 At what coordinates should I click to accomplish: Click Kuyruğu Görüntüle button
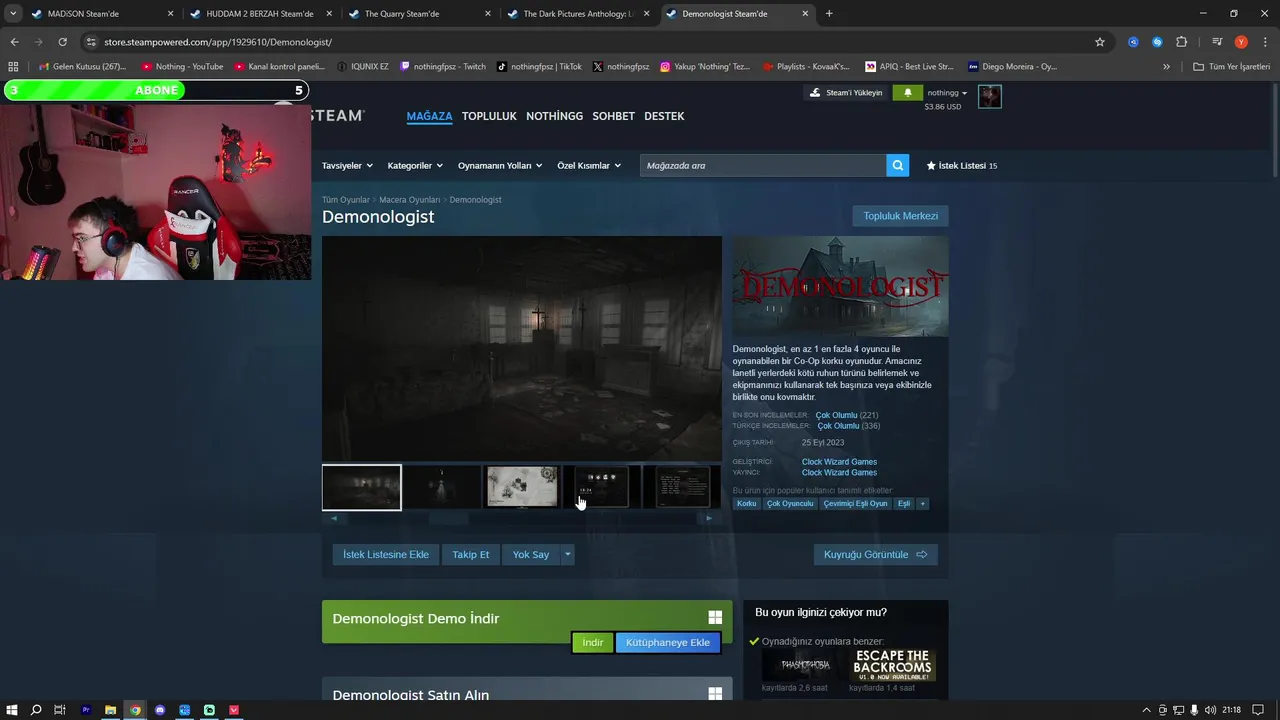(875, 554)
